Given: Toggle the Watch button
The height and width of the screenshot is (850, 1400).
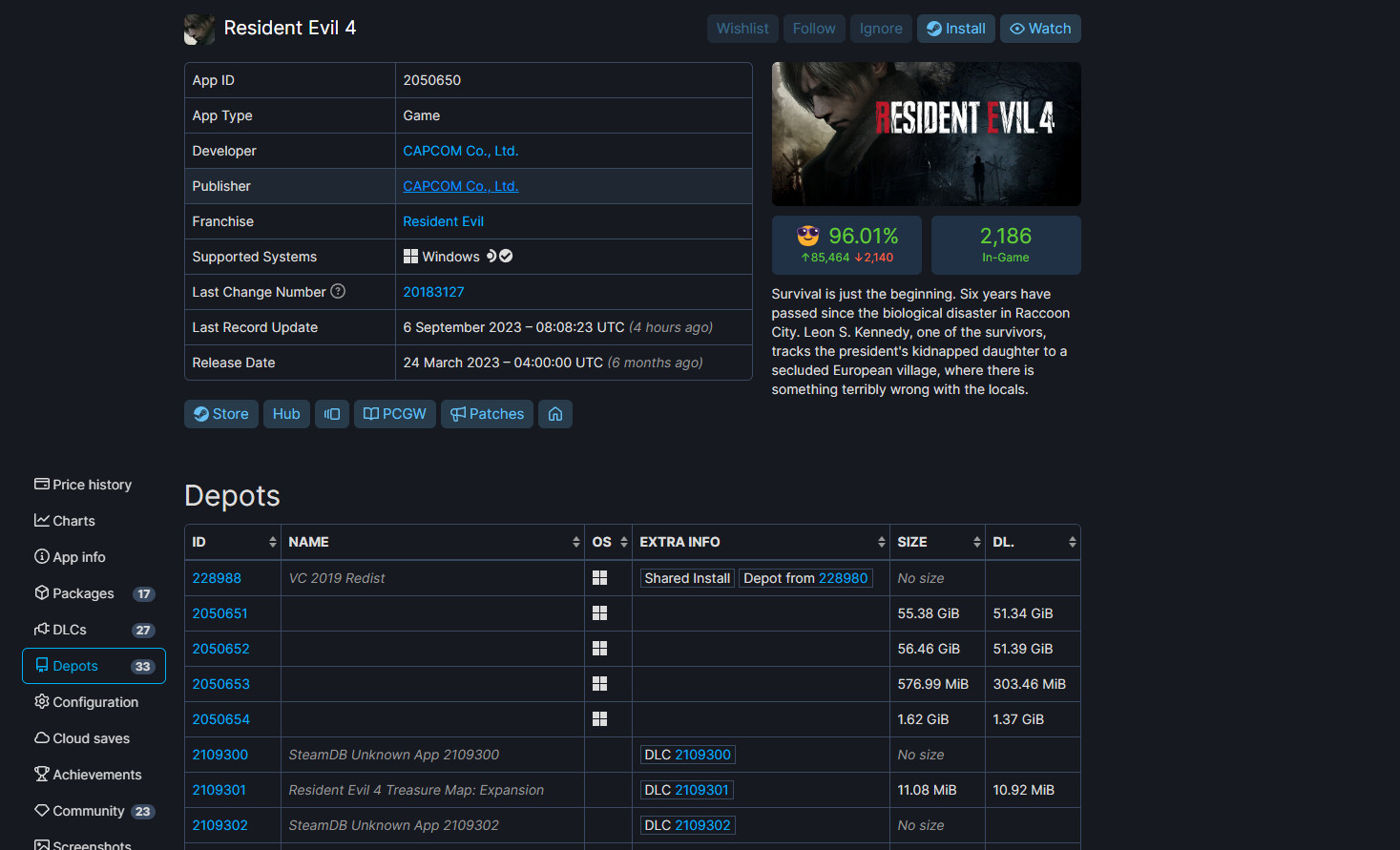Looking at the screenshot, I should 1040,29.
